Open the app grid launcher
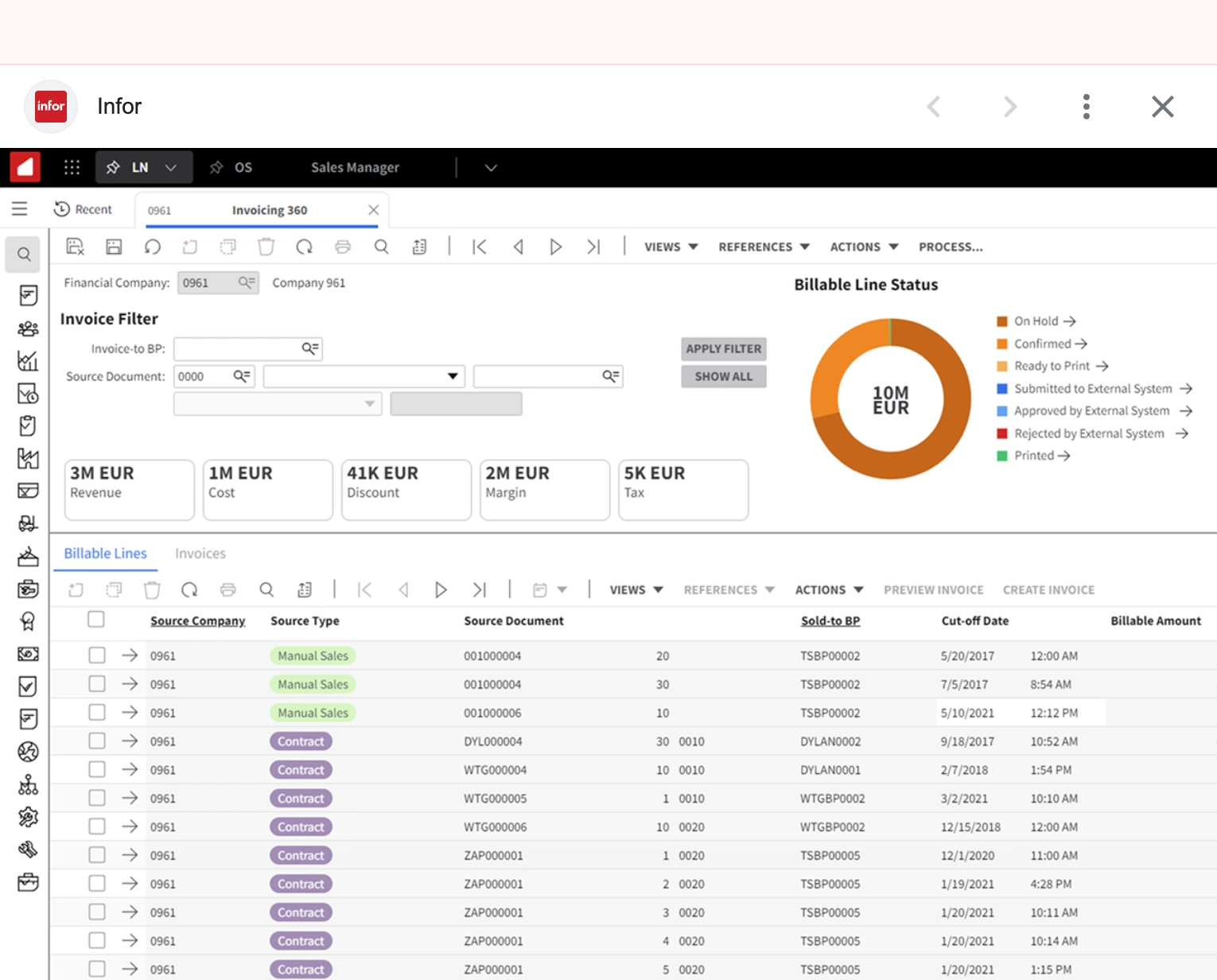The width and height of the screenshot is (1217, 980). [x=72, y=167]
